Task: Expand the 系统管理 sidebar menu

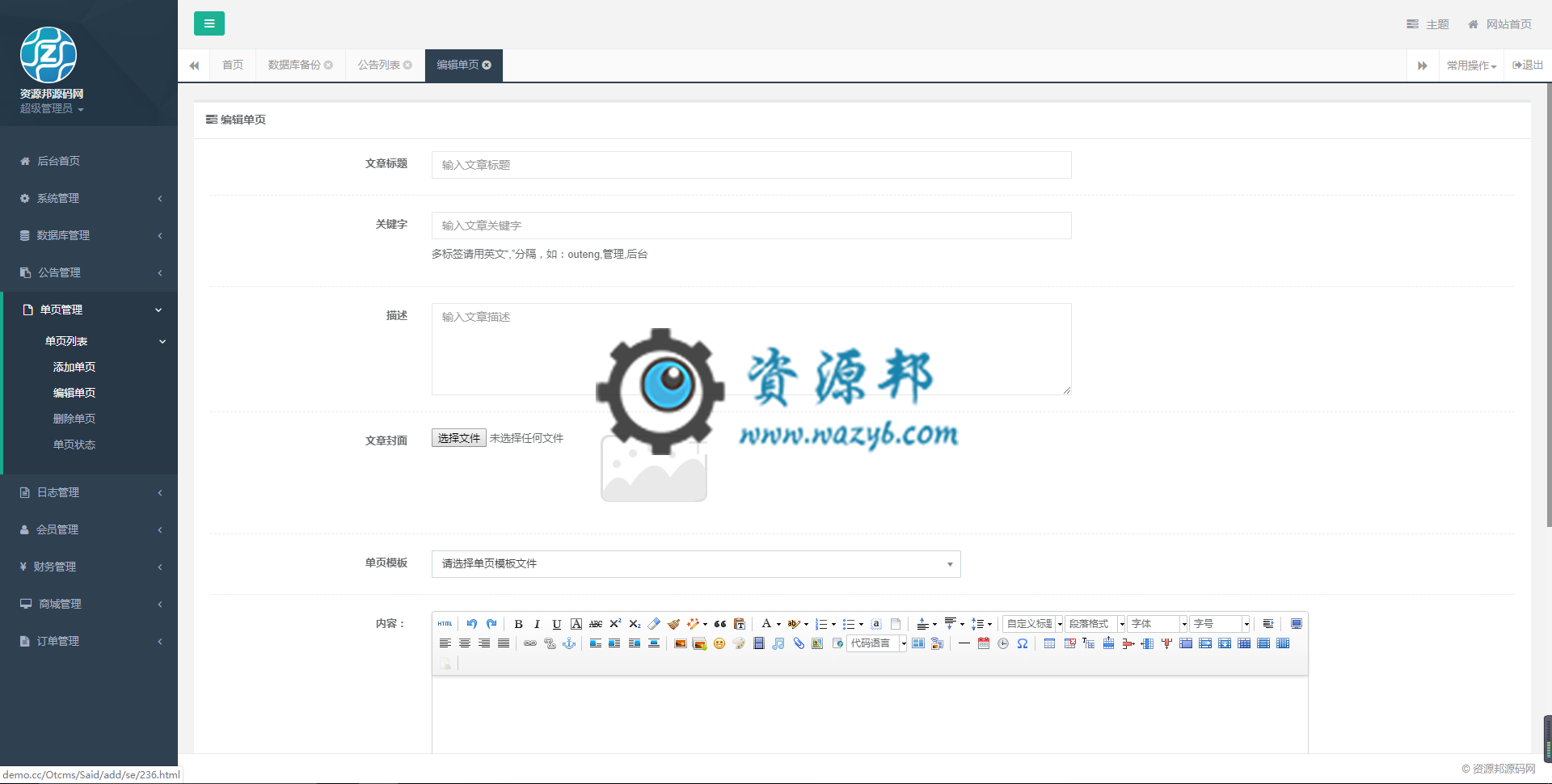Action: coord(89,198)
